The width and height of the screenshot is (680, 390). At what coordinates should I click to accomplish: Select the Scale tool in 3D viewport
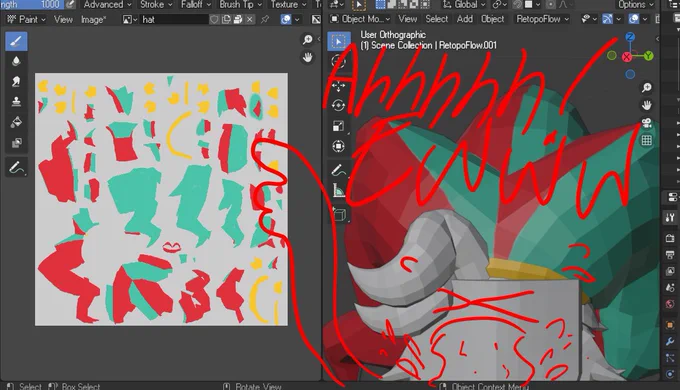click(x=338, y=126)
